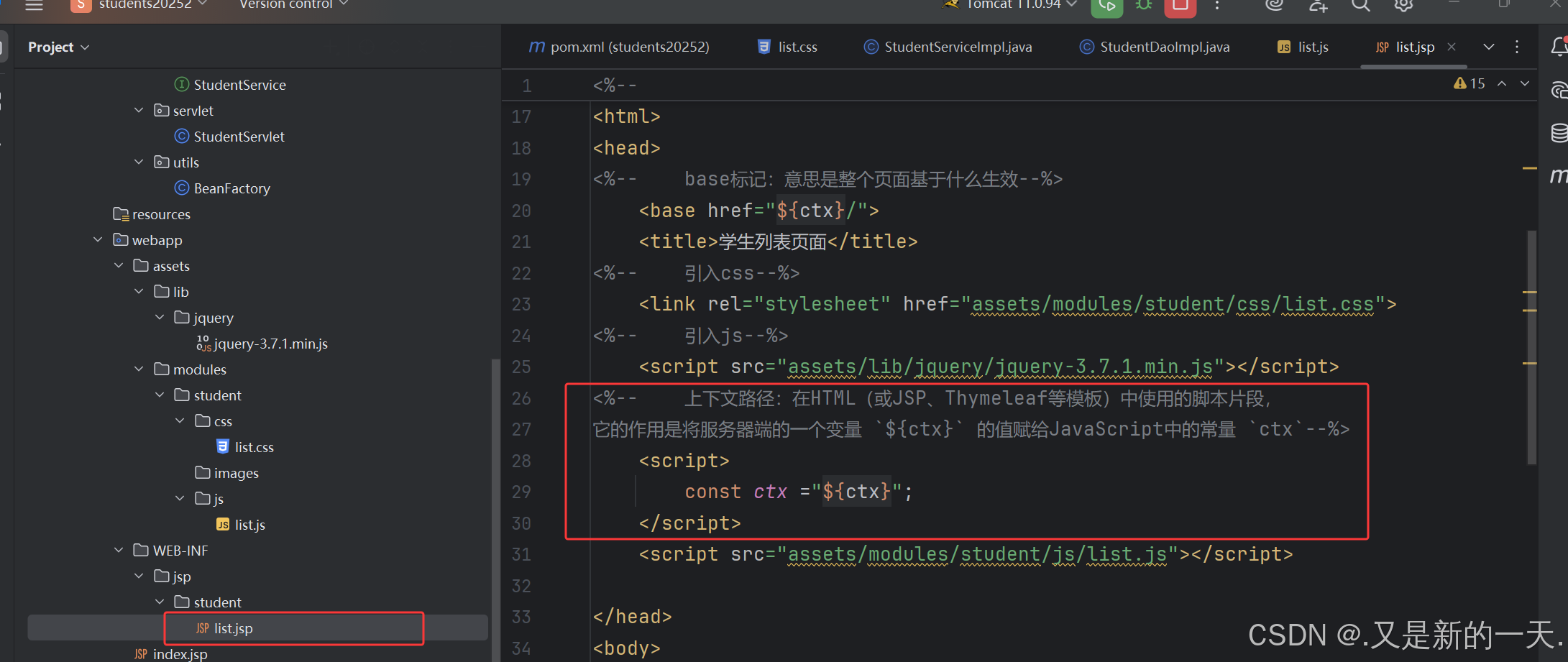
Task: Collapse the lib folder
Action: point(139,292)
